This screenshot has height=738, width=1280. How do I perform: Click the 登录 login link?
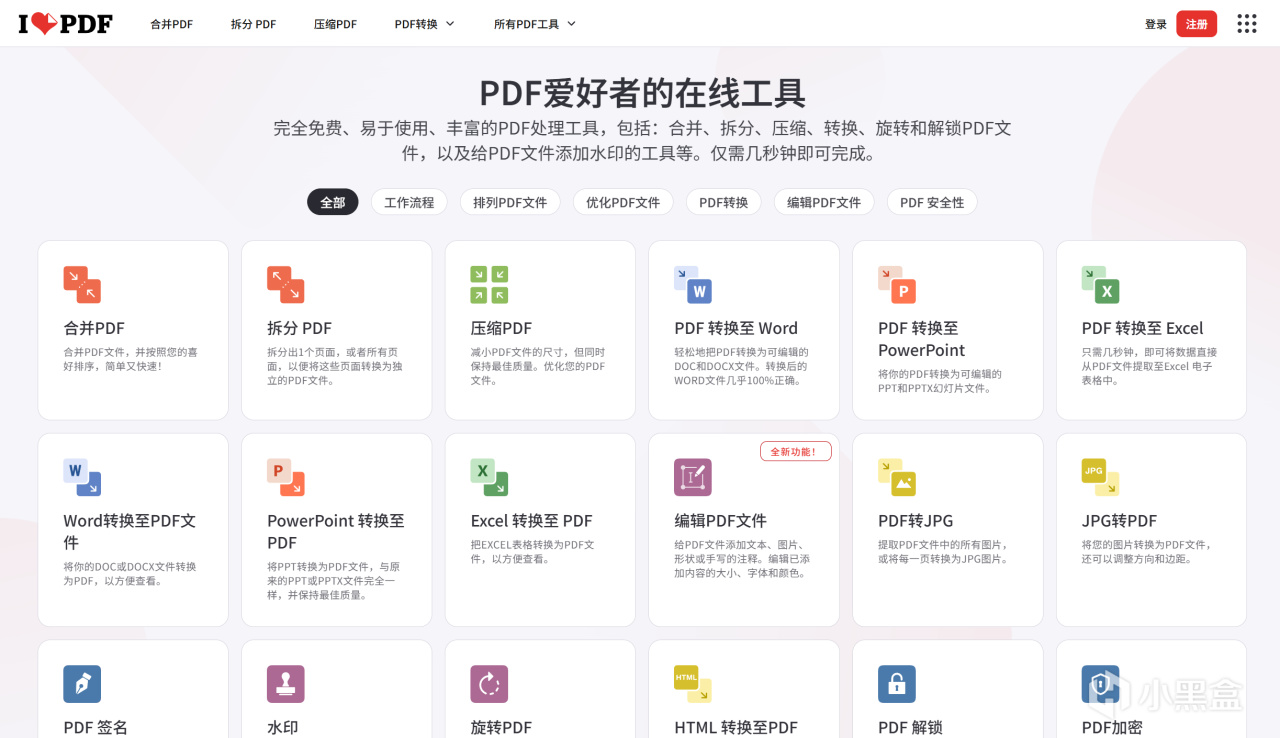(x=1156, y=24)
